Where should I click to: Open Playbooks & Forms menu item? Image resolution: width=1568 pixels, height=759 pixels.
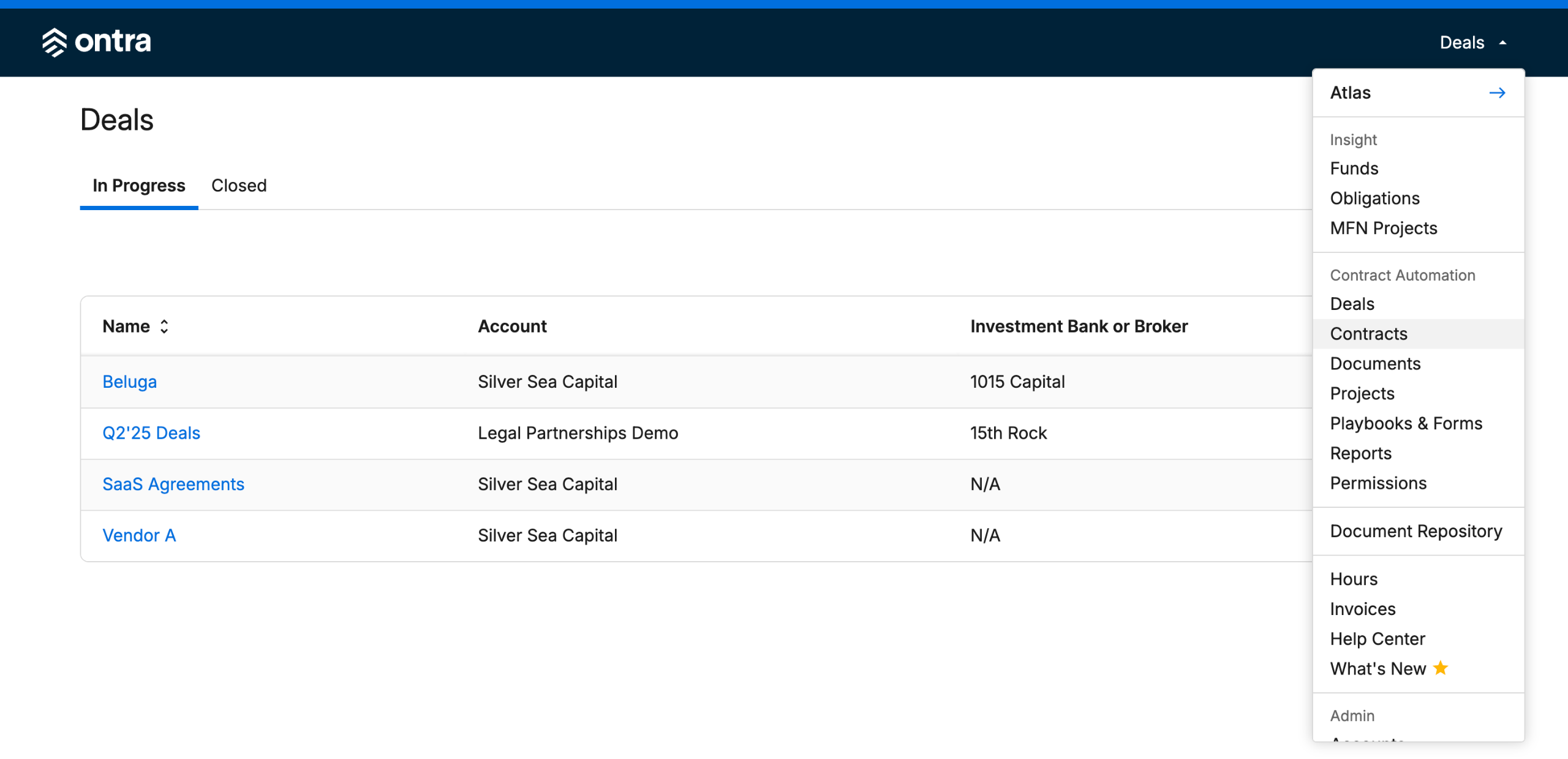coord(1406,423)
